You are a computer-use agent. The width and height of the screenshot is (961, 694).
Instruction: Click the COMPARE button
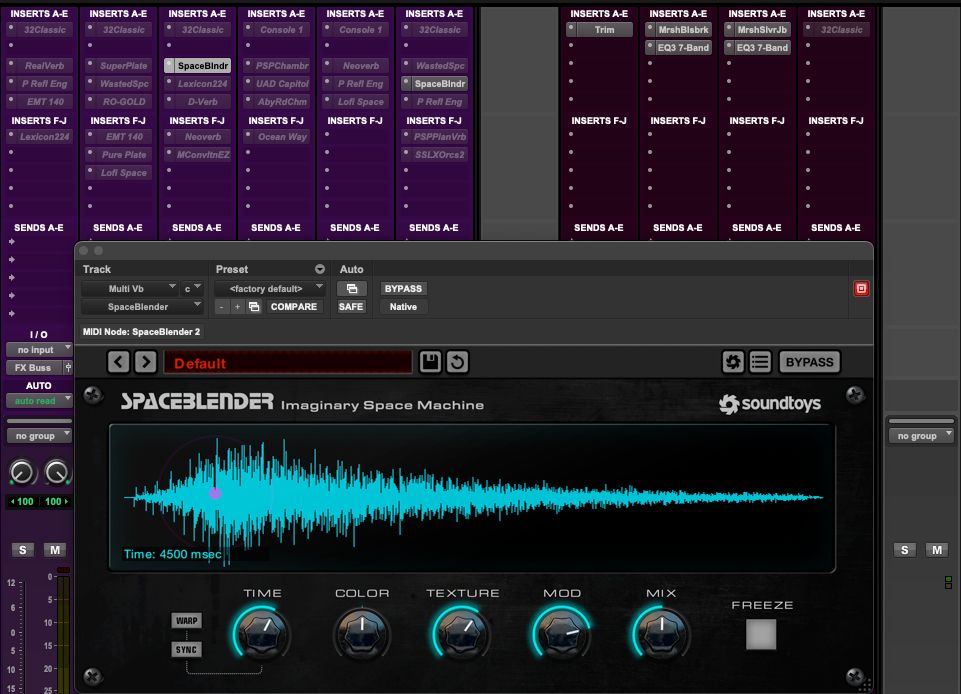(293, 307)
